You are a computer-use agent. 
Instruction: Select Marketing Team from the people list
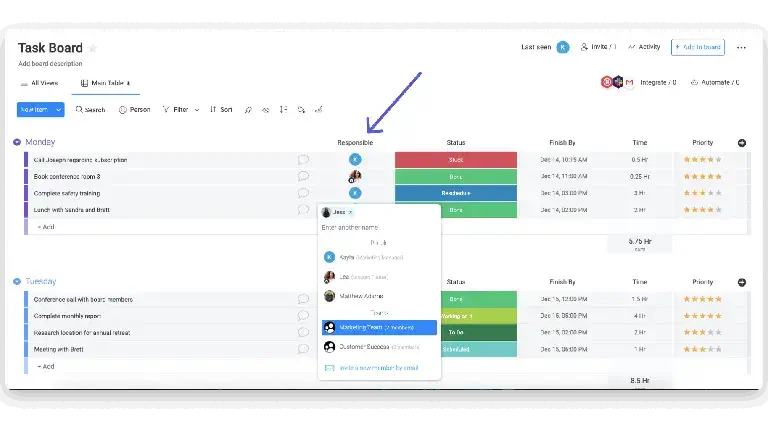tap(379, 328)
